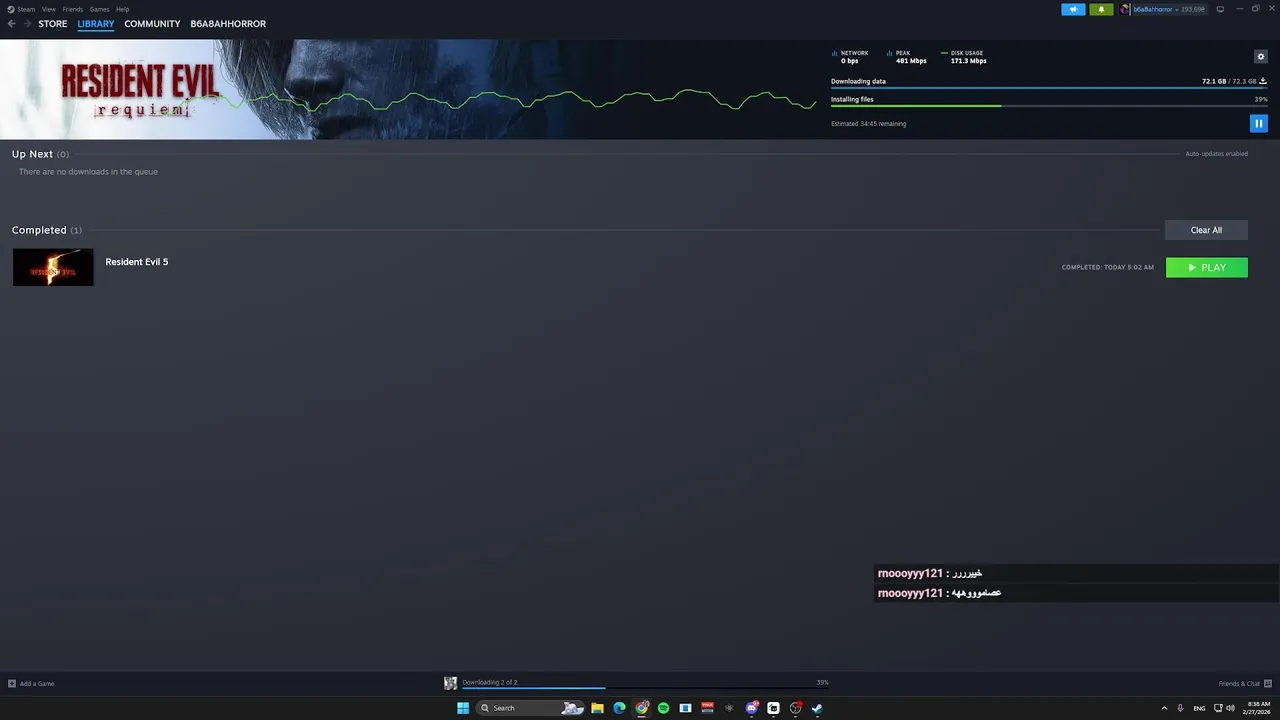Click the NETWORK 0 bps stat
This screenshot has width=1280, height=720.
pos(850,57)
